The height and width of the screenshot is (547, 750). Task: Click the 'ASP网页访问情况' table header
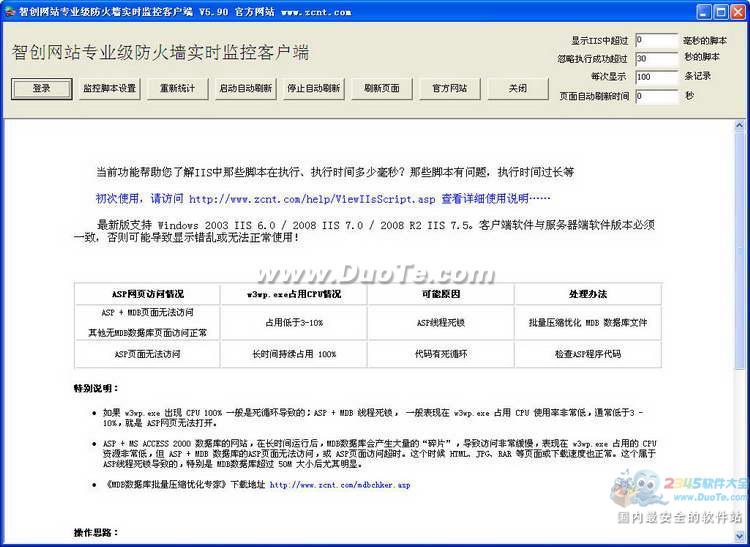coord(147,294)
